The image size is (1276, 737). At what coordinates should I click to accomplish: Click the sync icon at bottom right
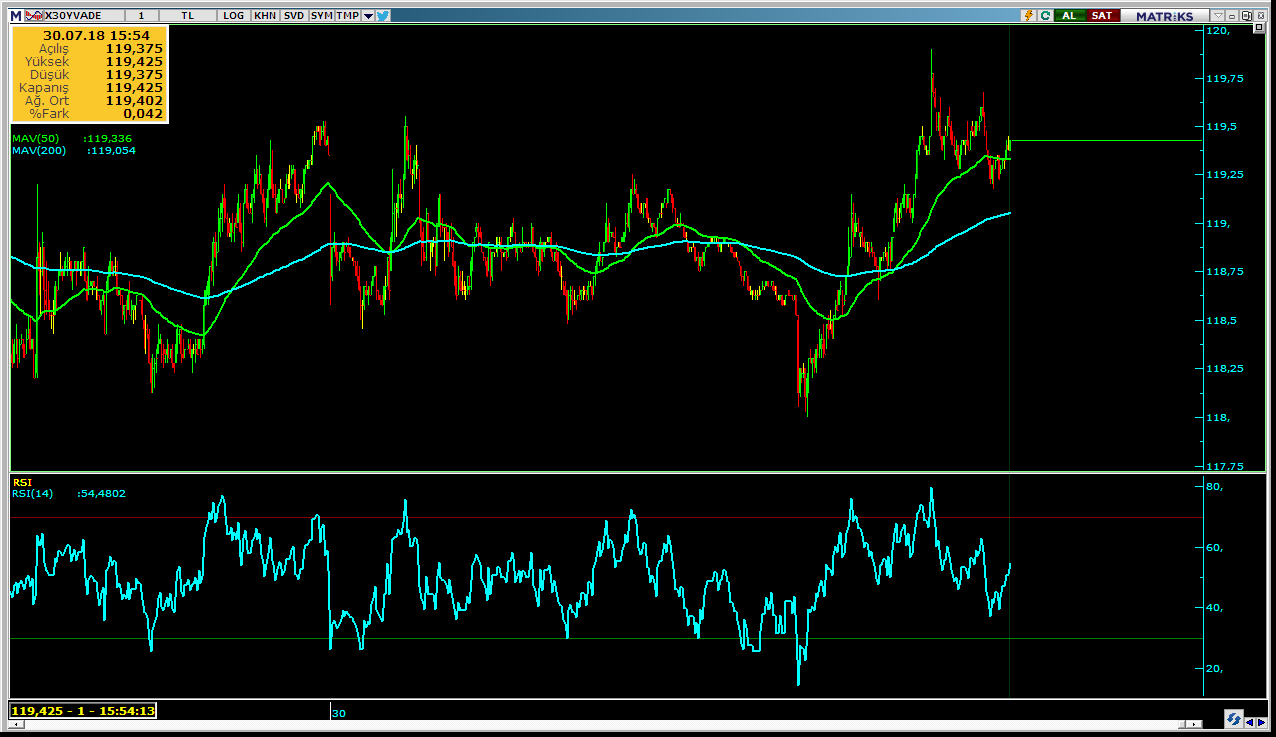(x=1234, y=719)
